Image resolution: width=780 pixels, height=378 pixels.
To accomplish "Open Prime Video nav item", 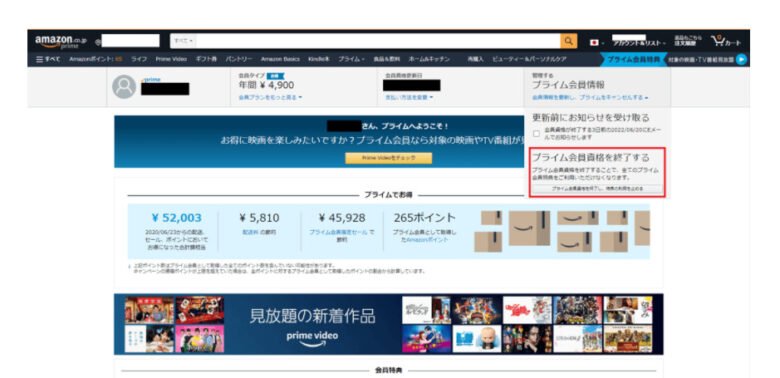I will (x=171, y=59).
